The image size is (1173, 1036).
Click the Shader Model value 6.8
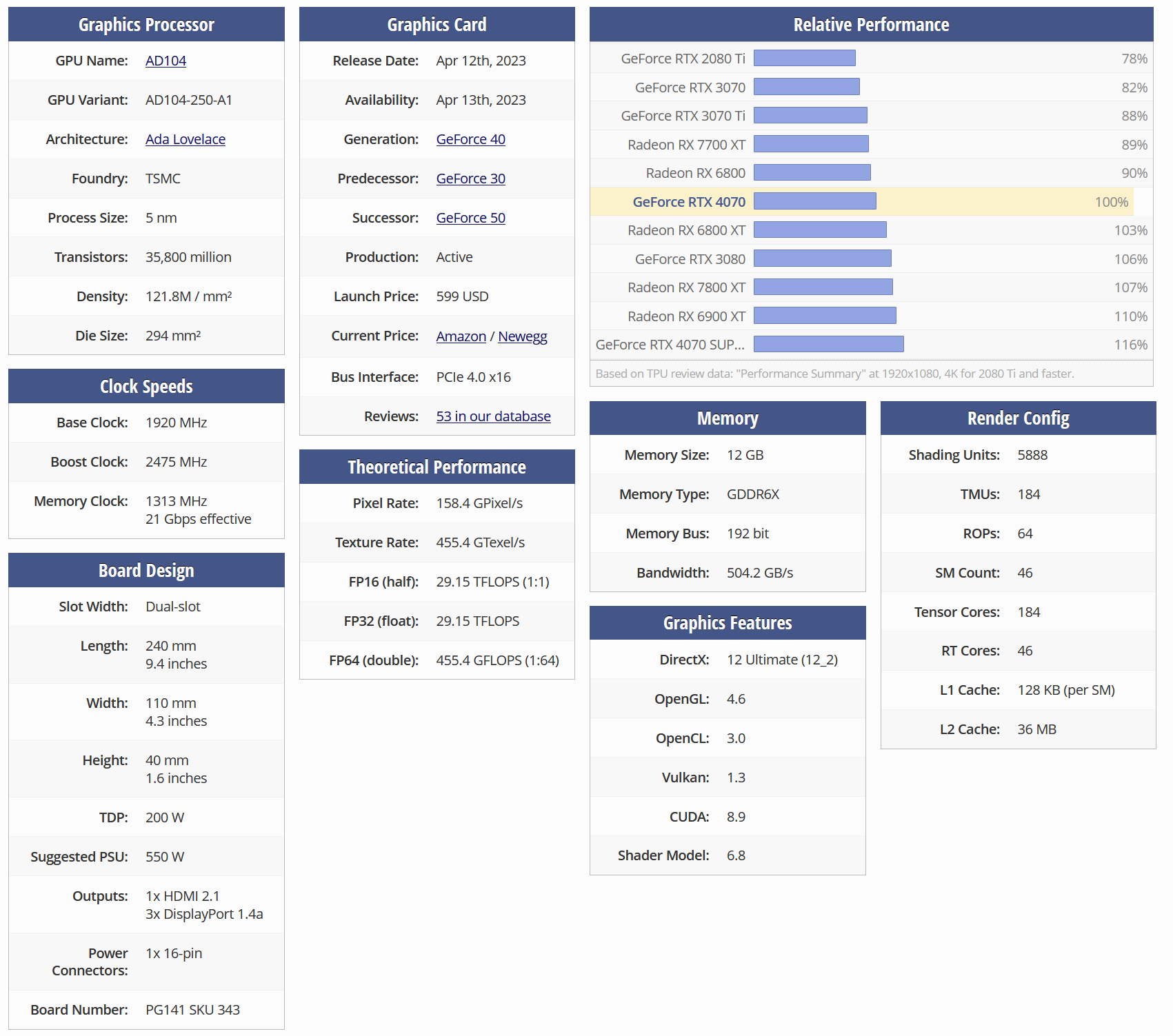pyautogui.click(x=736, y=855)
